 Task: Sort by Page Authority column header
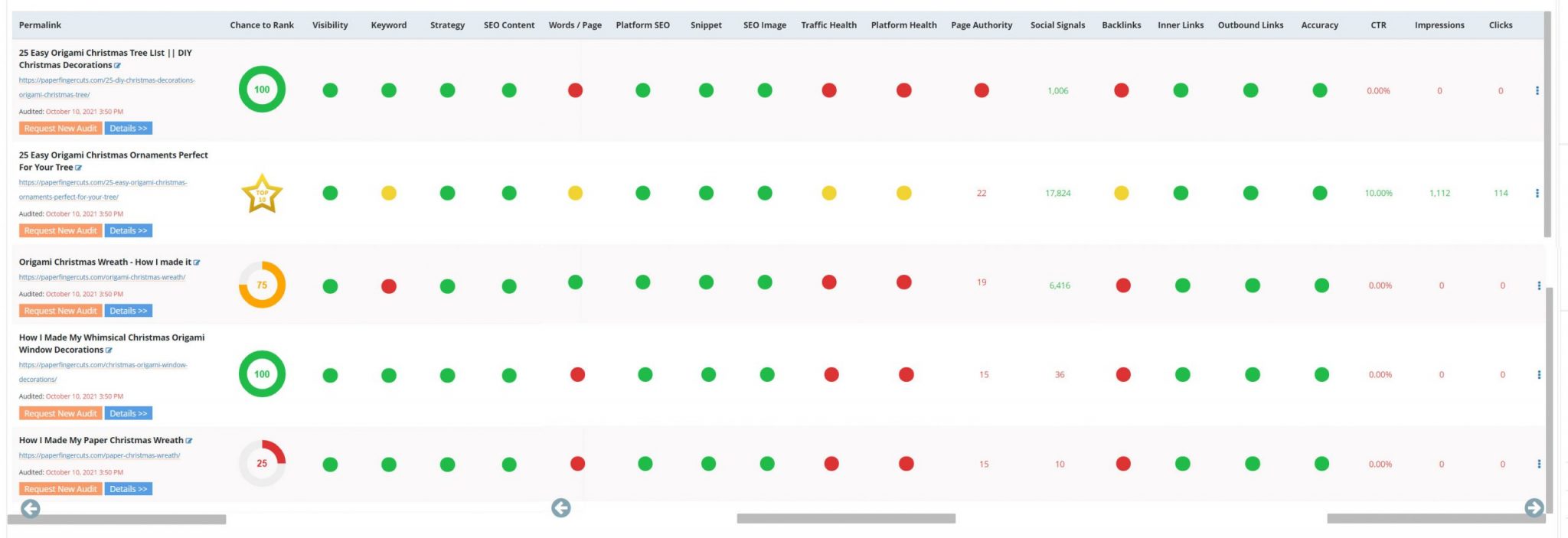point(982,25)
